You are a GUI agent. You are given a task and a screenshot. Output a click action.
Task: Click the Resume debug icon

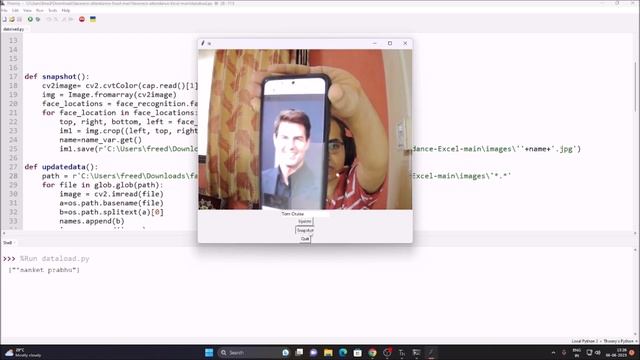71,19
